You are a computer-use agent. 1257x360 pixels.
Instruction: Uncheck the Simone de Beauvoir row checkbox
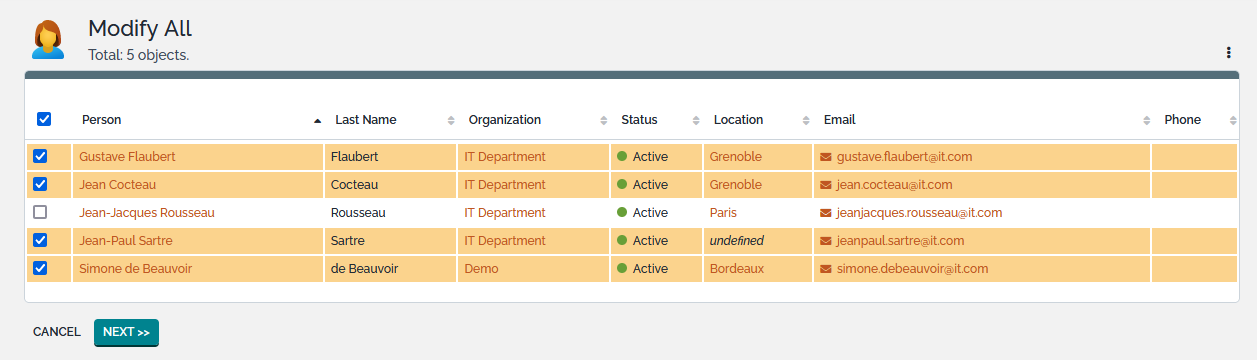40,268
